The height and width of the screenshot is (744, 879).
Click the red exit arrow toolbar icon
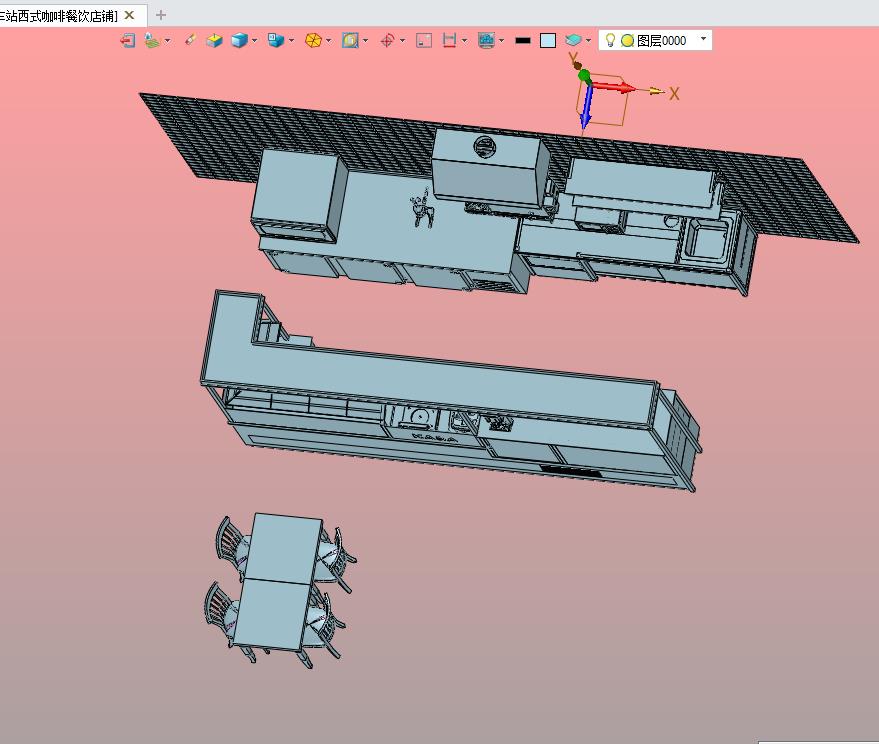128,40
